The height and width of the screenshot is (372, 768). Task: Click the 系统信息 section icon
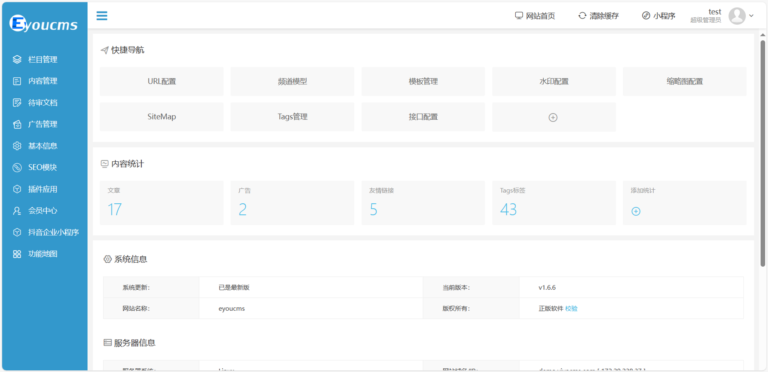107,259
